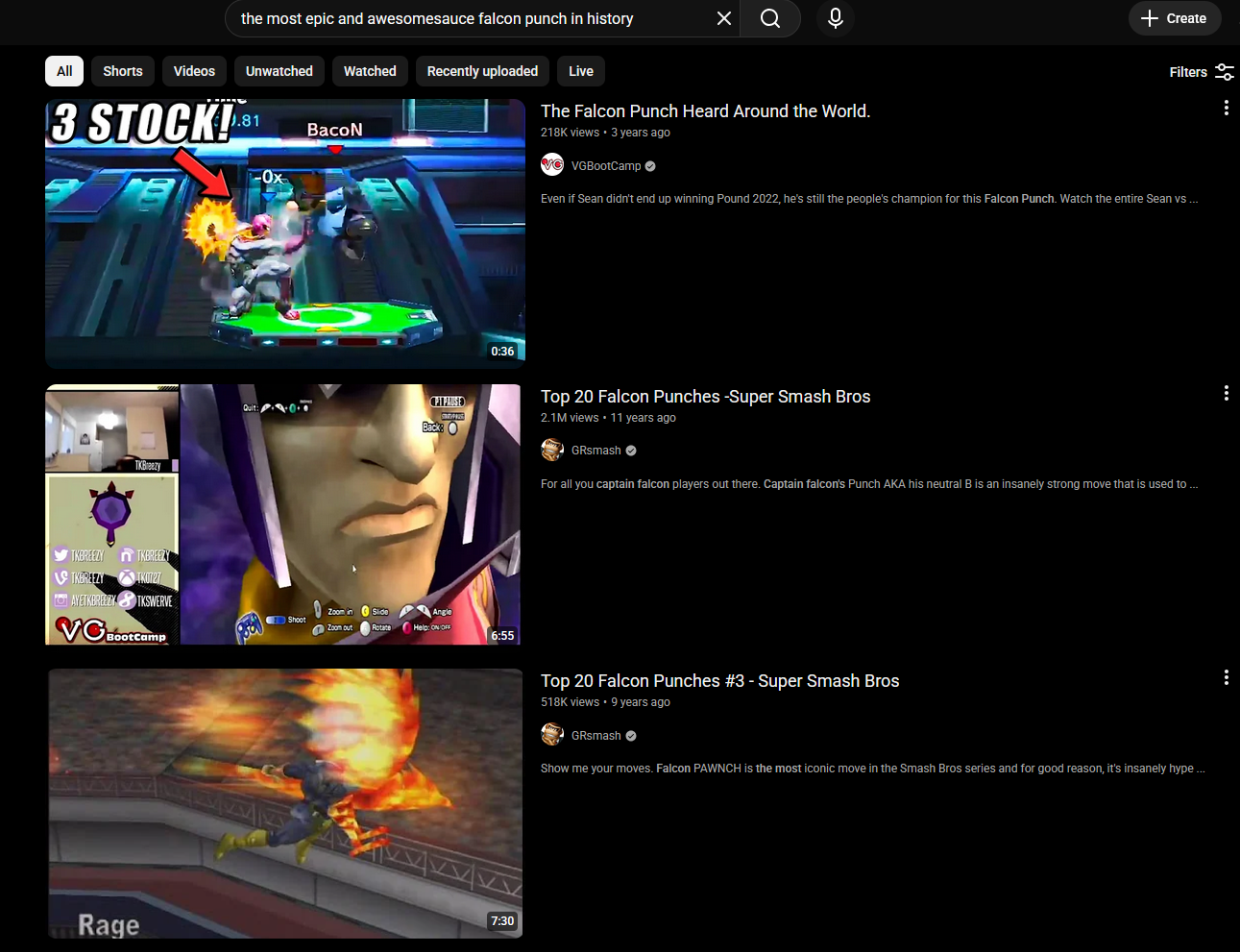The image size is (1240, 952).
Task: Click the '2.1M views • 11 years ago' text
Action: coord(608,418)
